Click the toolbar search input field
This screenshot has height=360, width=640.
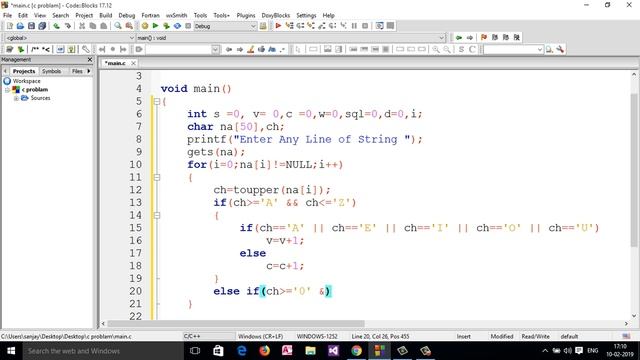[179, 49]
